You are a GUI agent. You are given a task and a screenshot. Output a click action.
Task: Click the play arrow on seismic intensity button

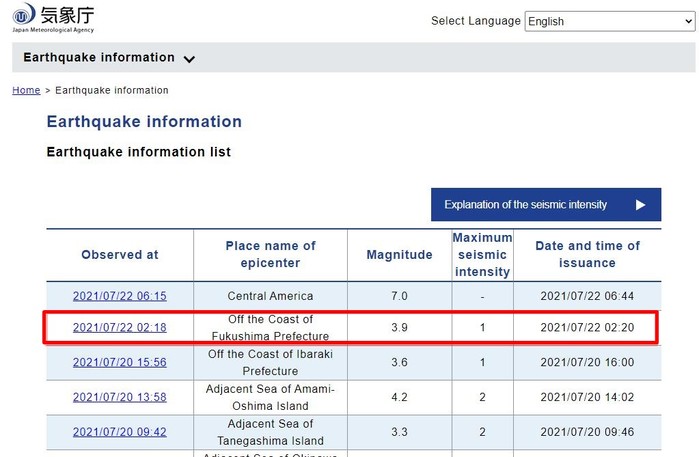click(640, 205)
